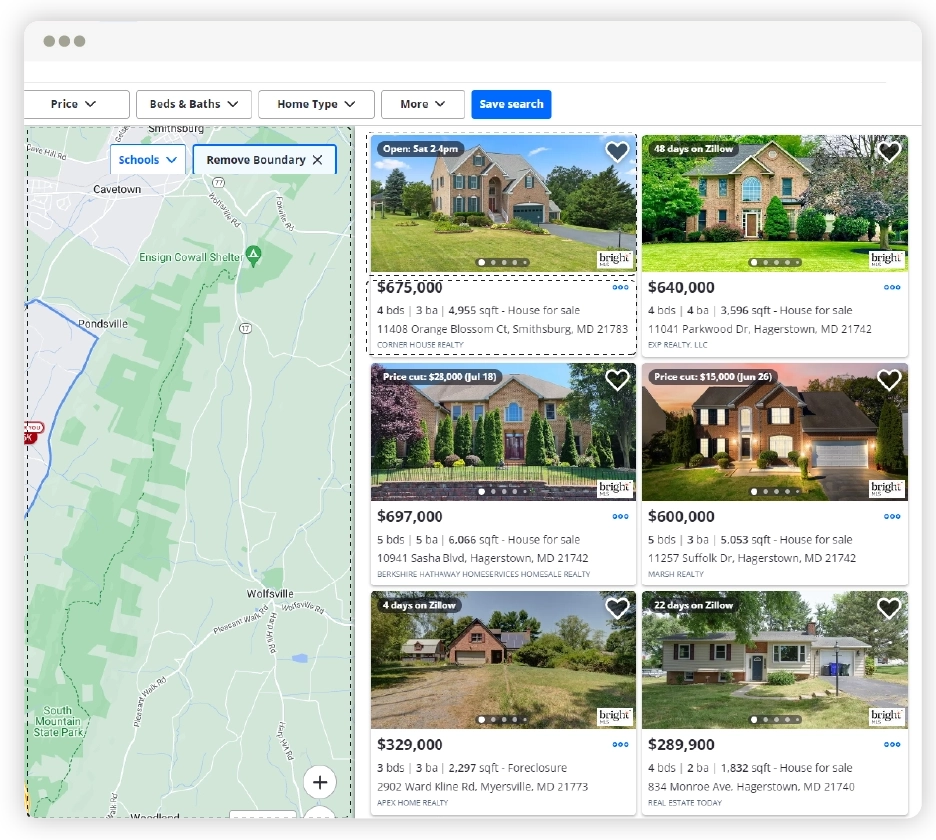Click '22 days on Zillow' badge
Screen dimensions: 936x840
click(x=693, y=605)
